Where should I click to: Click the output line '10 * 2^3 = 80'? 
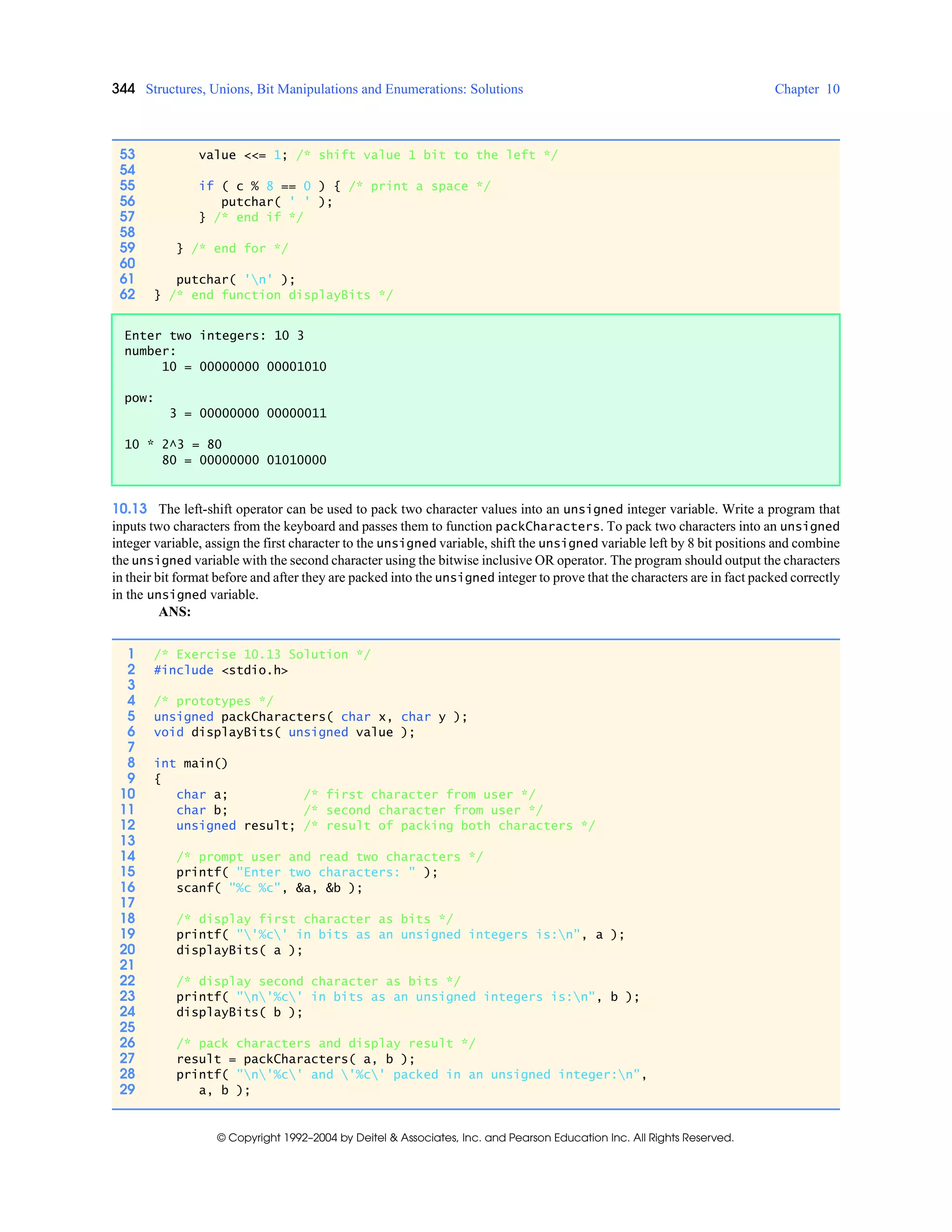tap(173, 444)
